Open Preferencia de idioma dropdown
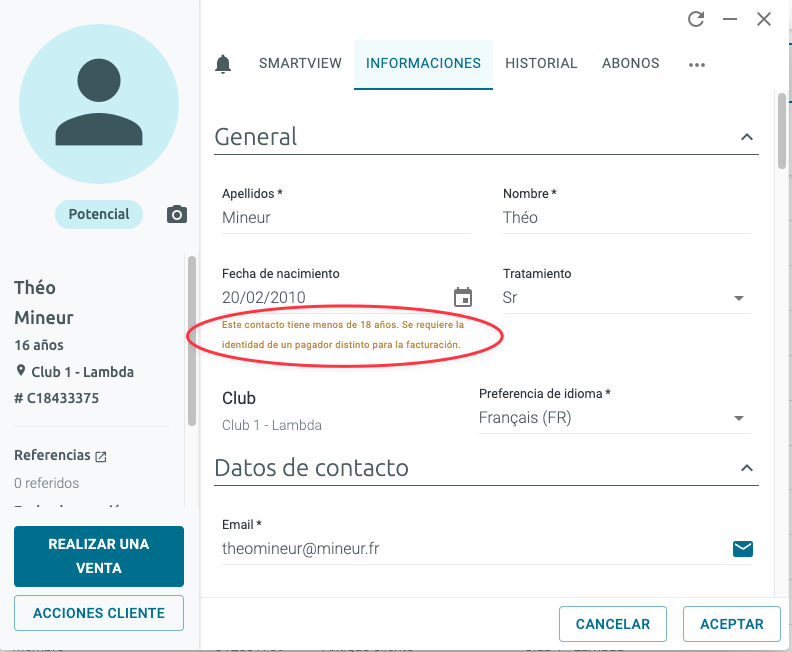792x652 pixels. [x=614, y=418]
